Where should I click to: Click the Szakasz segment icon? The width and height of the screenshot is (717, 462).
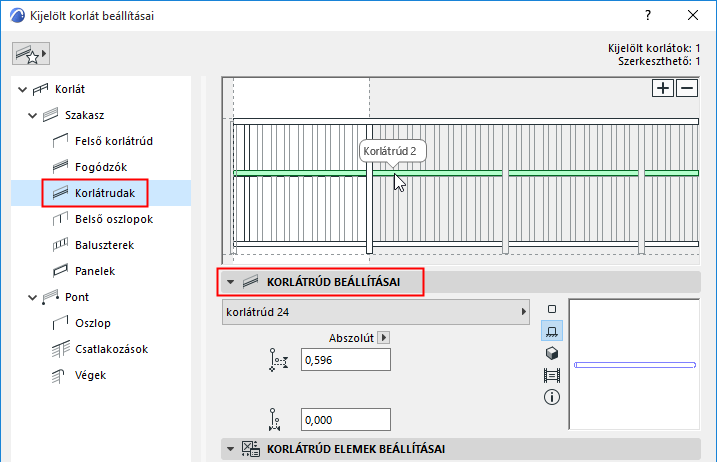pyautogui.click(x=51, y=115)
